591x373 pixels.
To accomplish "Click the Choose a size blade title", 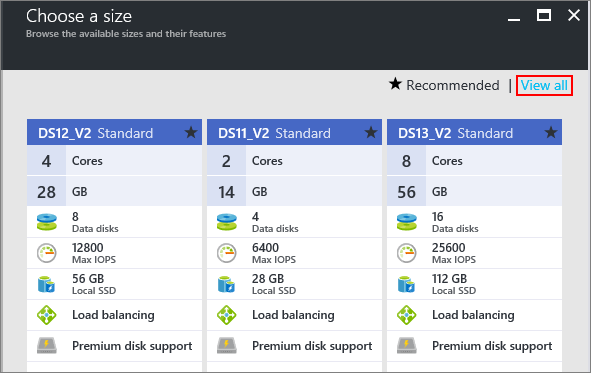I will tap(79, 16).
